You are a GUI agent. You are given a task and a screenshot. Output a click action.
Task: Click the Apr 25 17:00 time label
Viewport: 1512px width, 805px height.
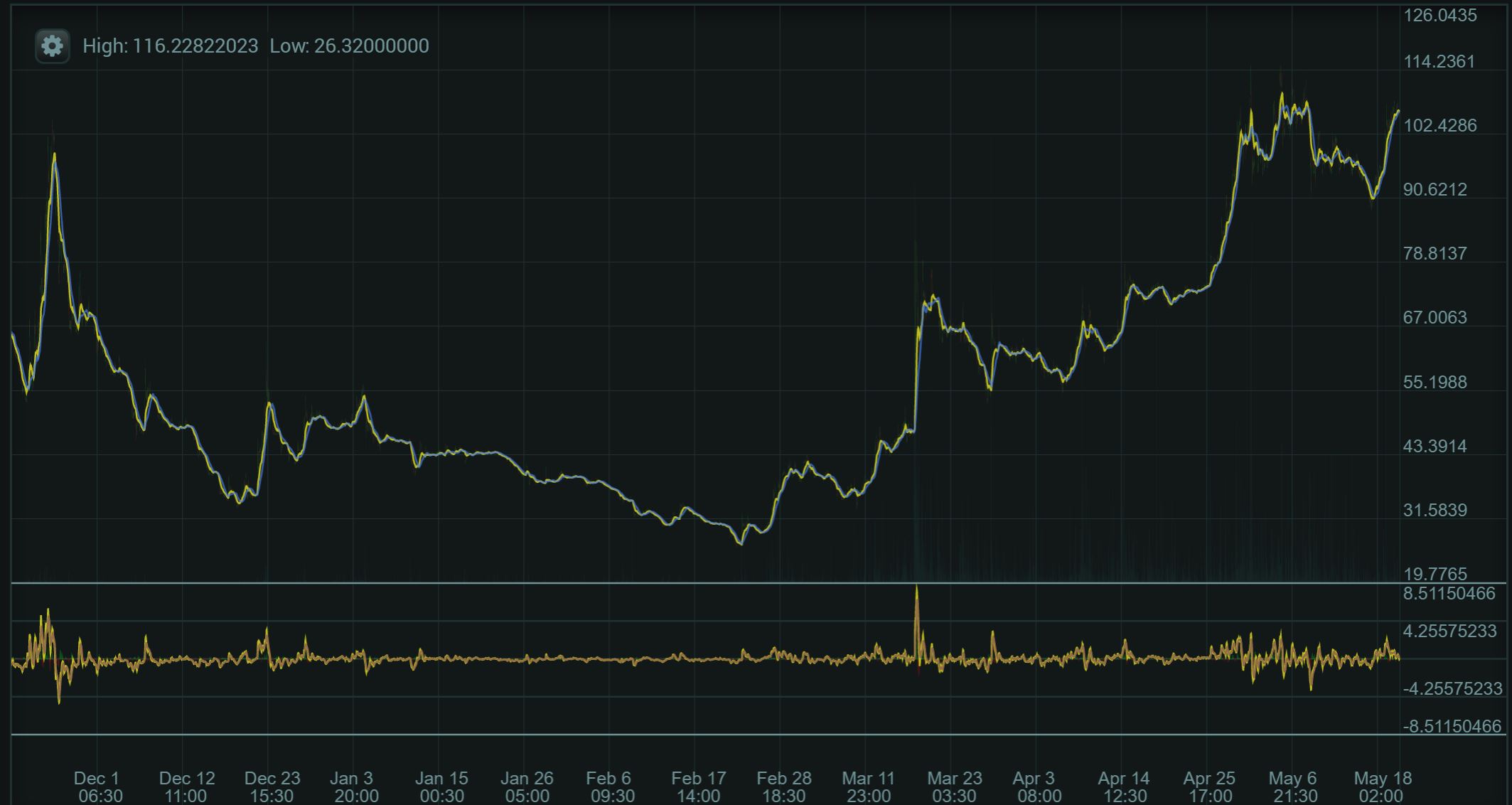tap(1210, 787)
